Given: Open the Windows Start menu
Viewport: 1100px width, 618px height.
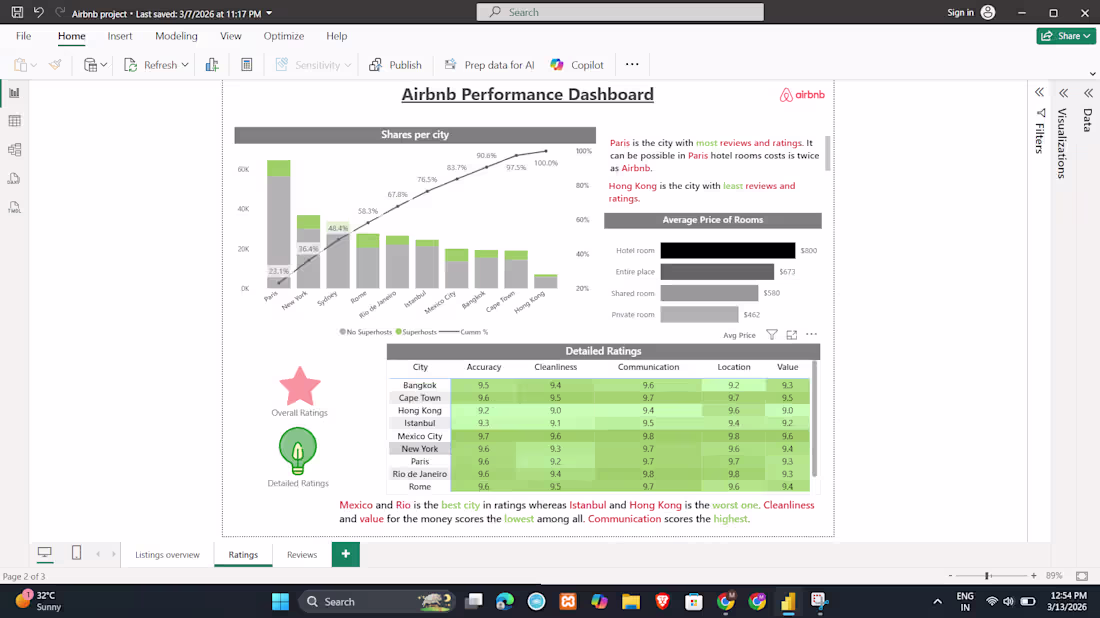Looking at the screenshot, I should pyautogui.click(x=281, y=601).
